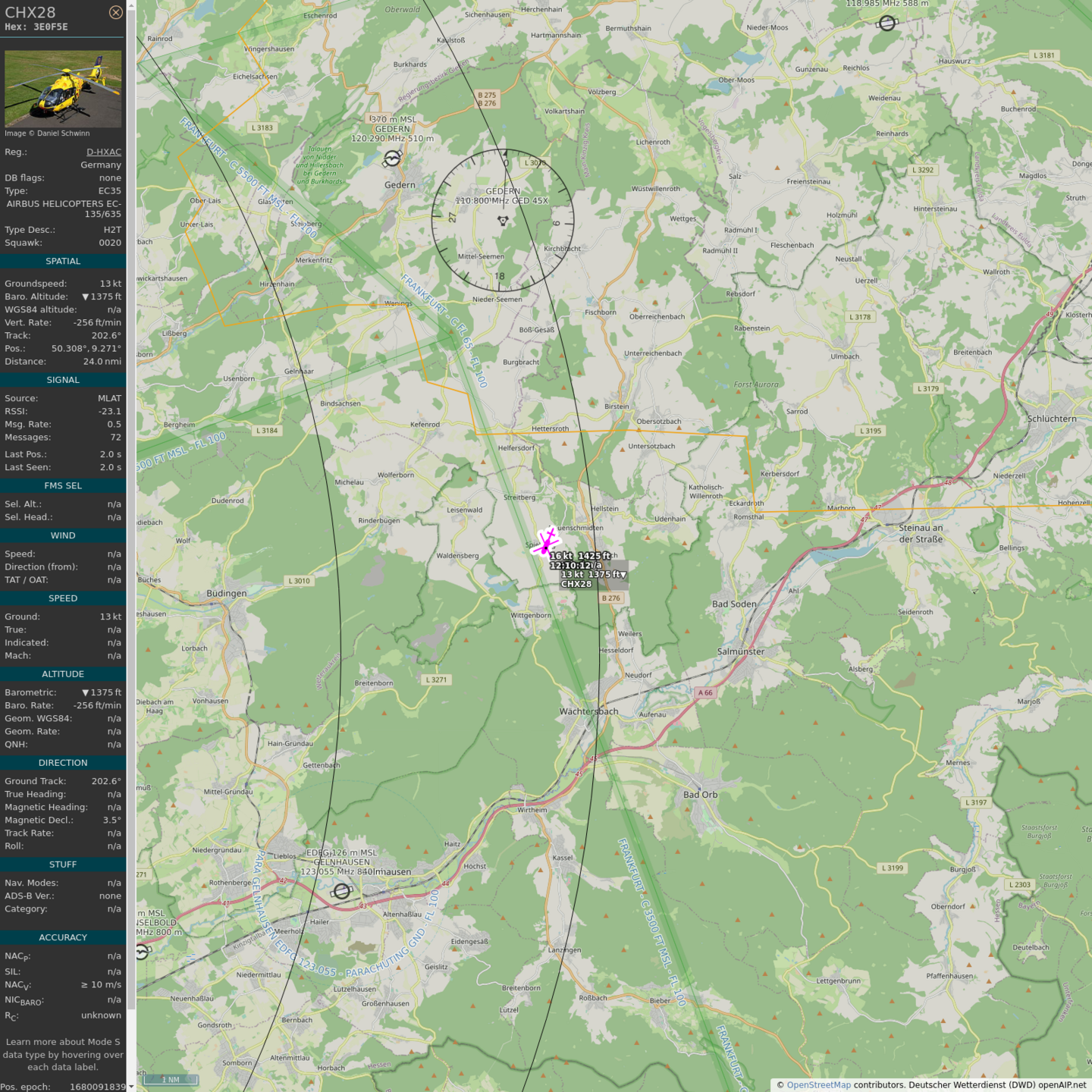Click the SIGNAL section header
The height and width of the screenshot is (1092, 1092).
pos(63,380)
